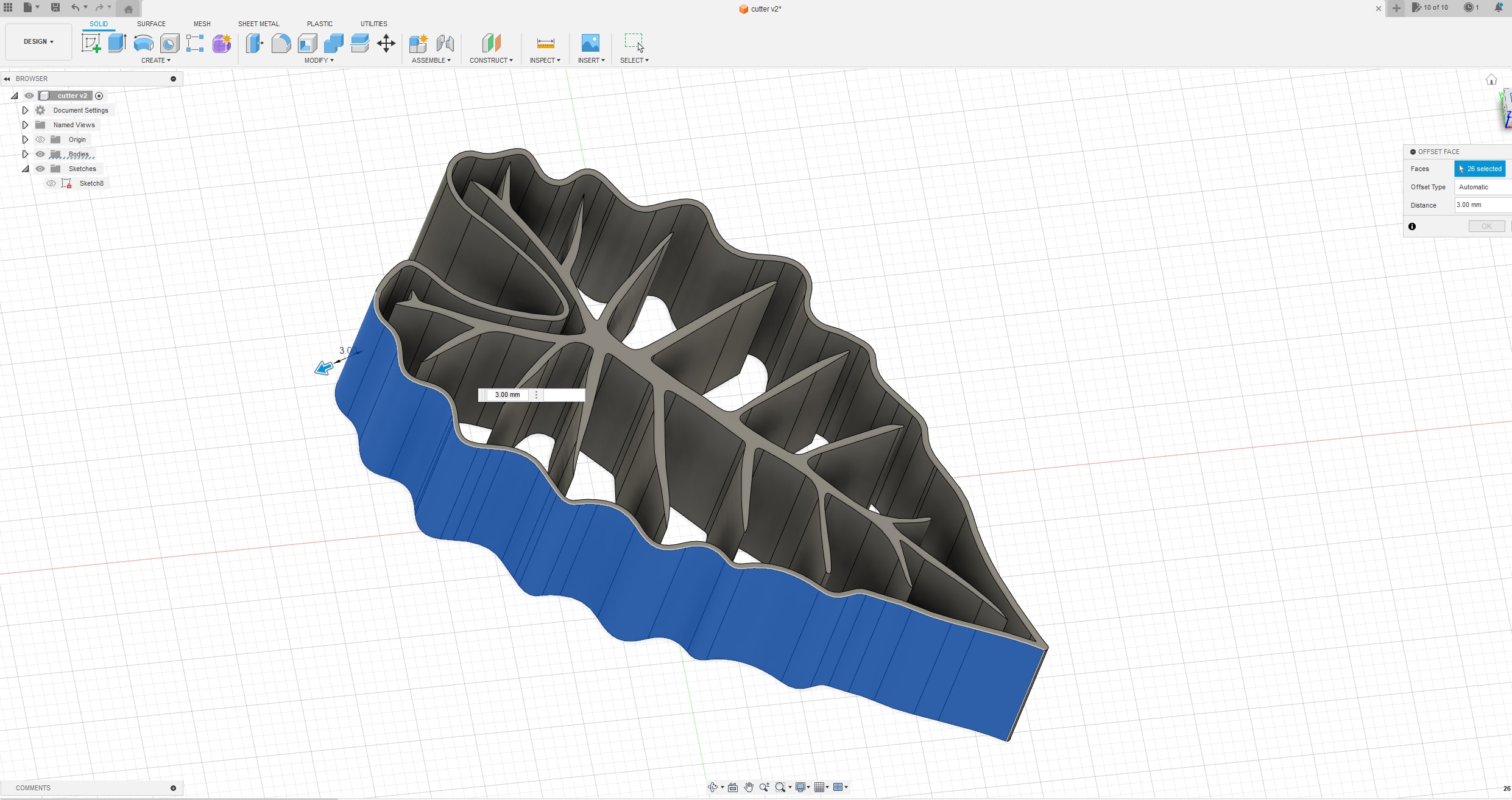The width and height of the screenshot is (1512, 800).
Task: Switch to the SURFACE tab
Action: pos(150,24)
